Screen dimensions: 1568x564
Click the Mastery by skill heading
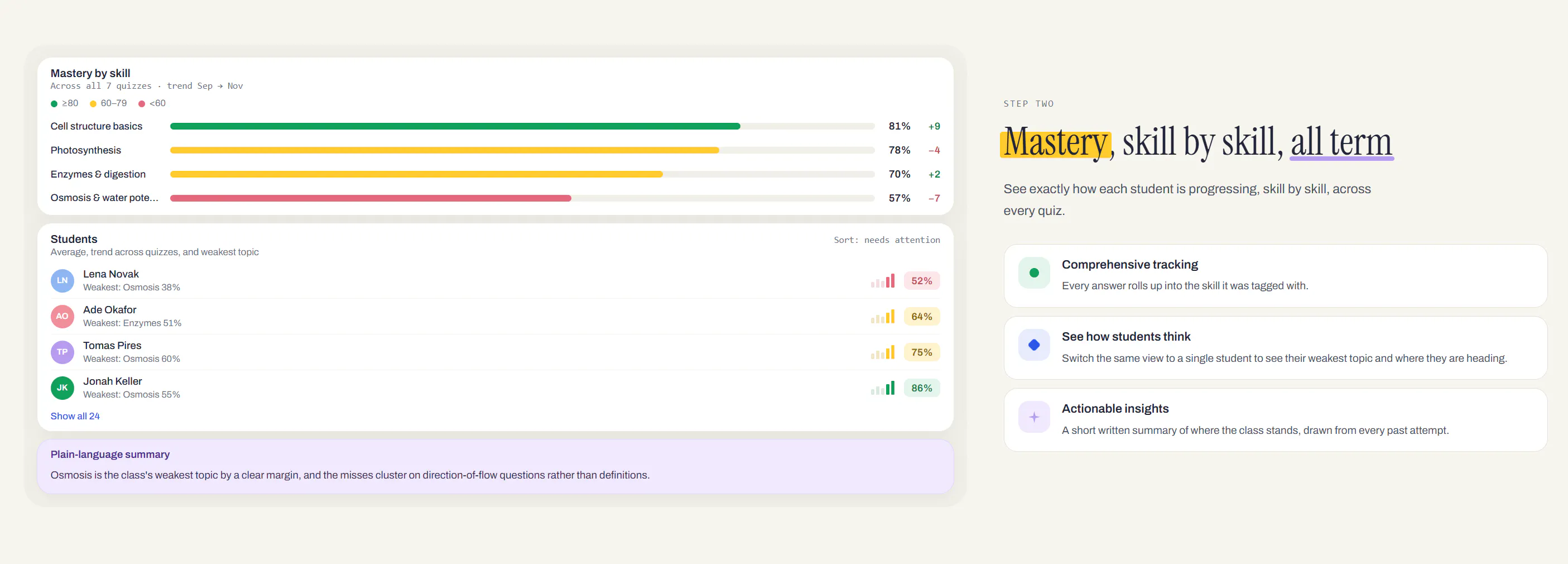(x=90, y=73)
